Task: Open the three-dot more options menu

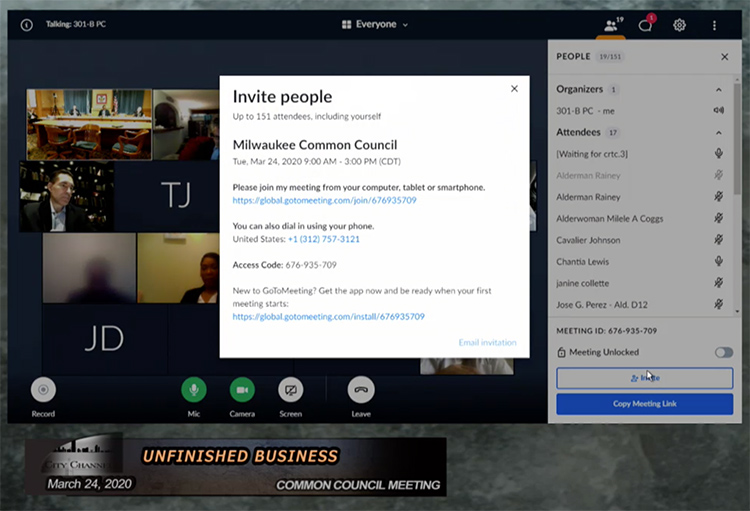Action: [x=714, y=25]
